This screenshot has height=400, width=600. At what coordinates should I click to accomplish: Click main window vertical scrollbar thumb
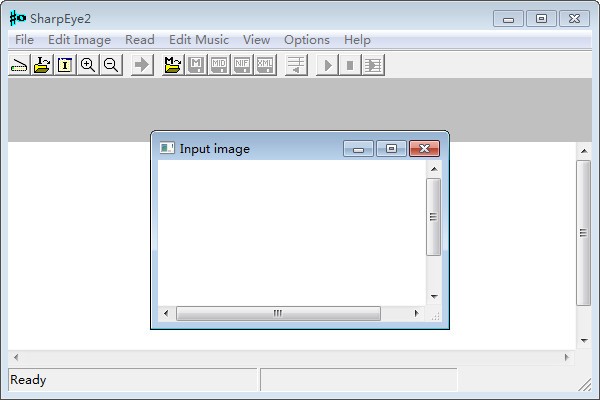click(584, 233)
